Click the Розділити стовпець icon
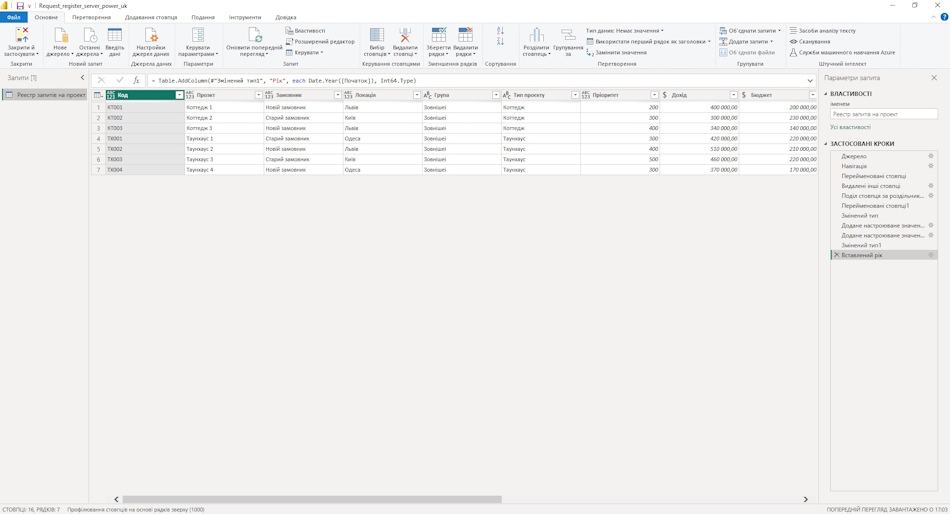 536,35
